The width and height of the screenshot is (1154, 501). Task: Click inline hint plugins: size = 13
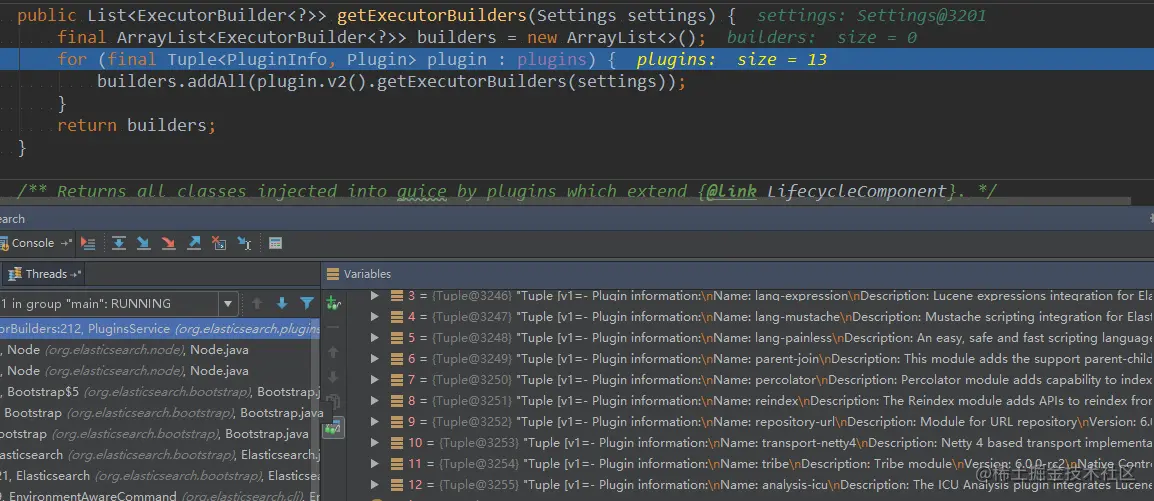tap(732, 60)
